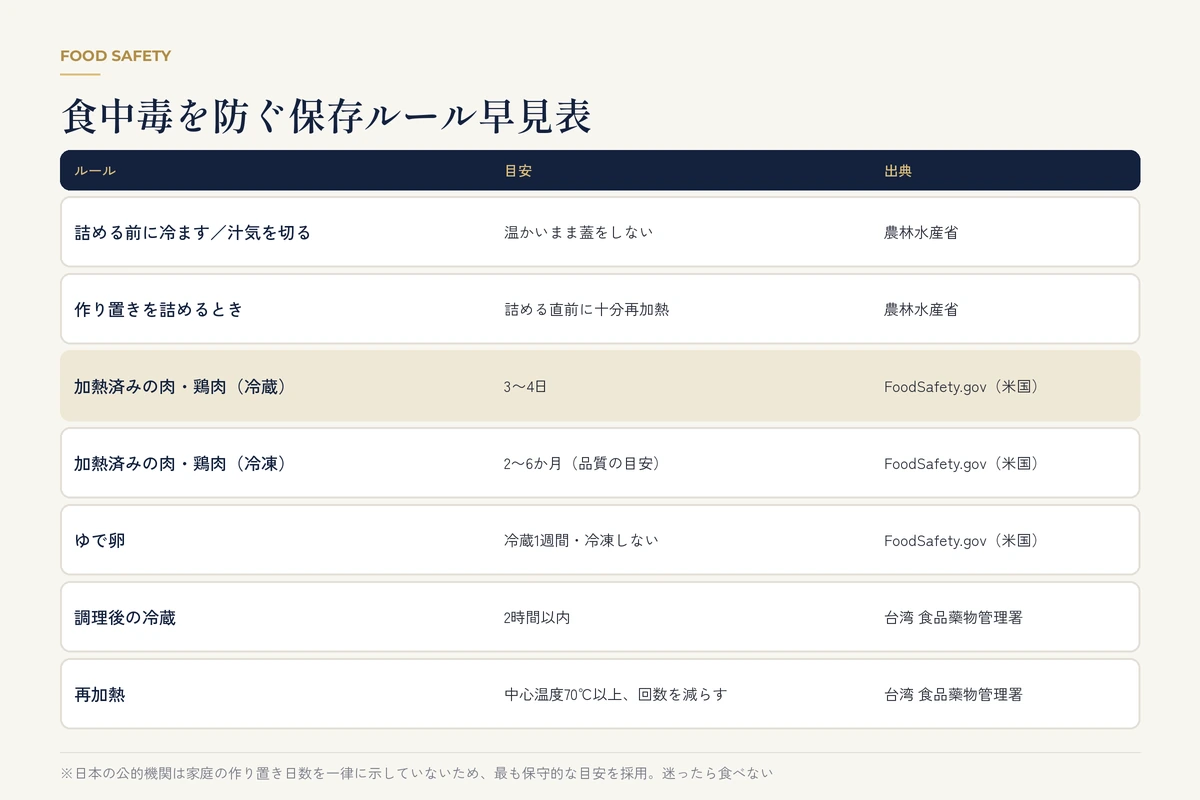This screenshot has width=1200, height=800.
Task: Click the "FOOD SAFETY" label above the title
Action: pos(115,56)
